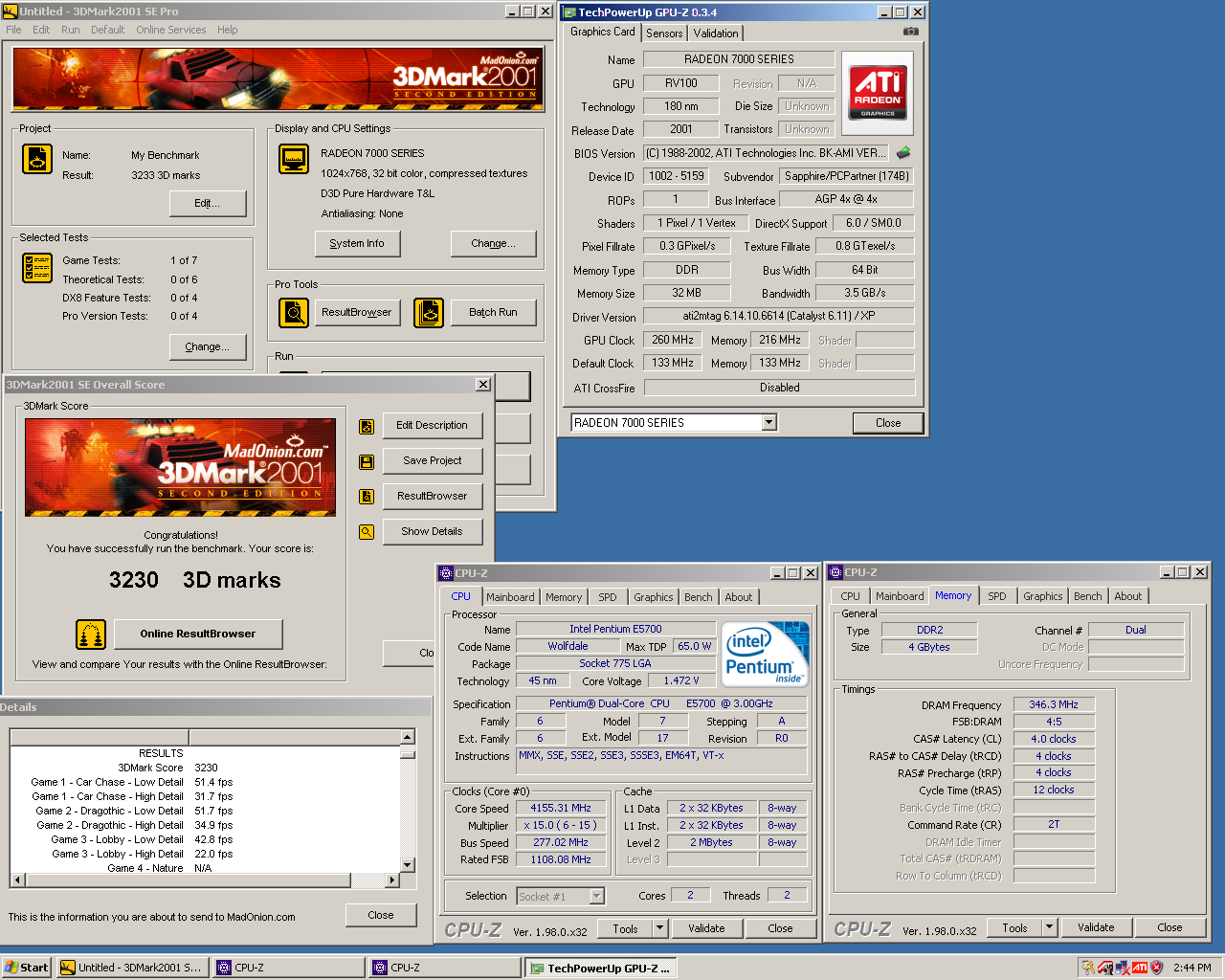Click the ResultBrowser magnifier icon in Pro Tools

click(x=294, y=313)
